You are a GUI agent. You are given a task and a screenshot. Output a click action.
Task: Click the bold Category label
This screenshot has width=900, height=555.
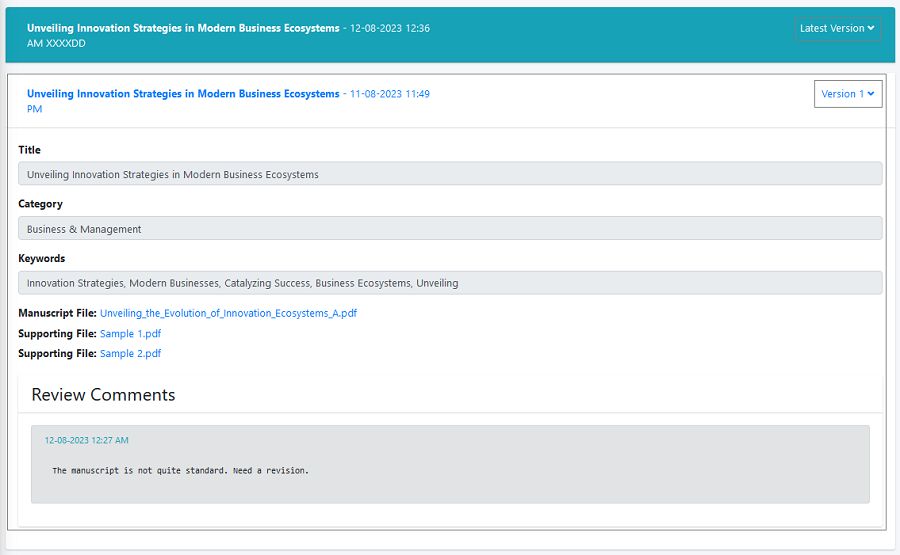point(40,204)
